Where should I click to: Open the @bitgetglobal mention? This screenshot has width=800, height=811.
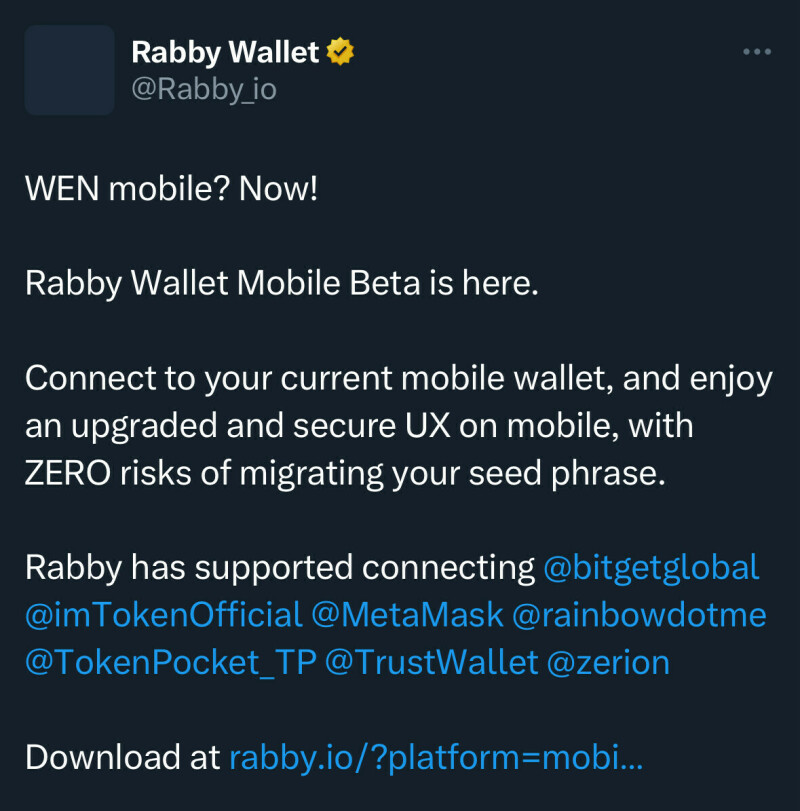coord(651,568)
